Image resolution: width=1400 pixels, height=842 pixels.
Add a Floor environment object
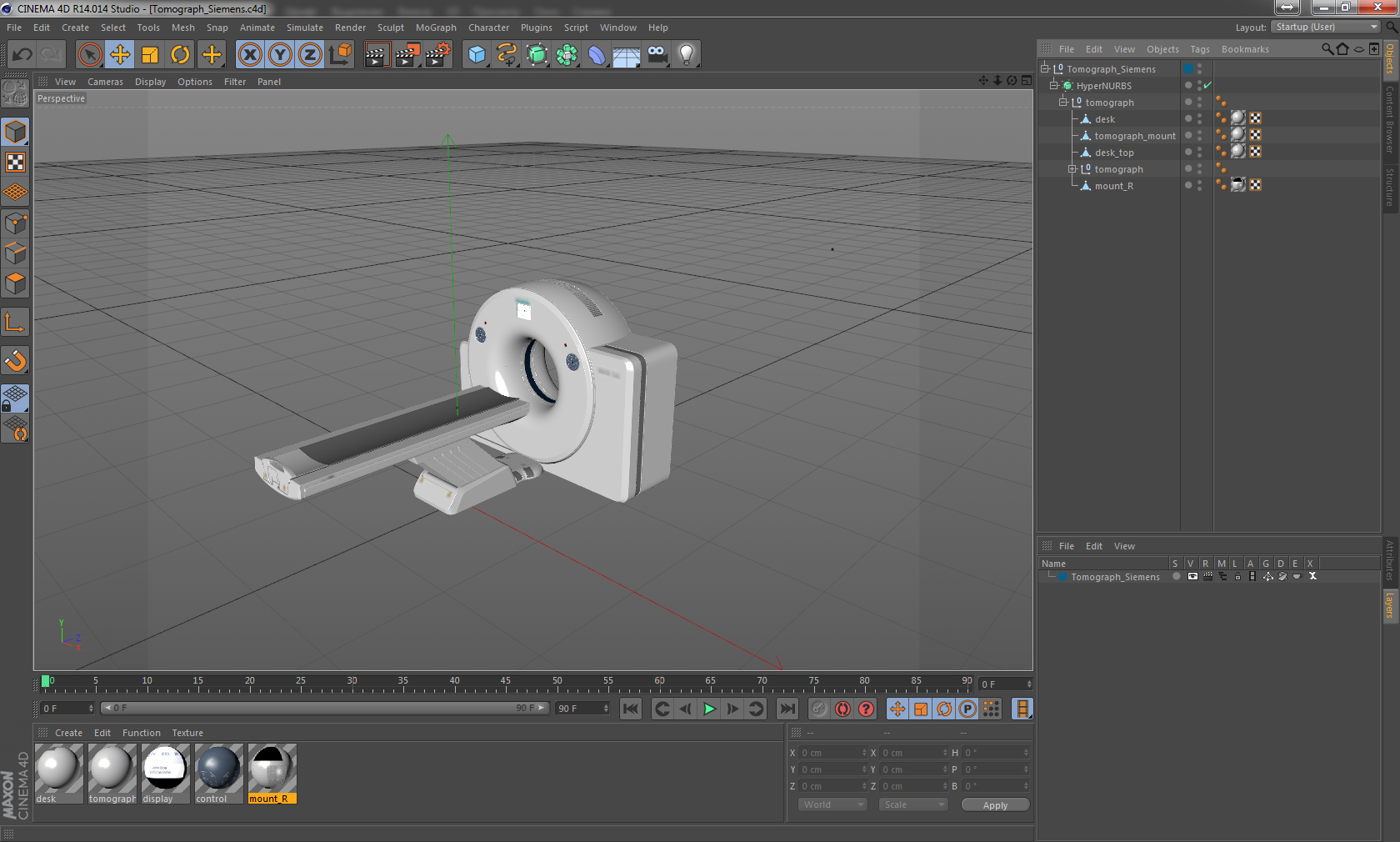pyautogui.click(x=627, y=55)
